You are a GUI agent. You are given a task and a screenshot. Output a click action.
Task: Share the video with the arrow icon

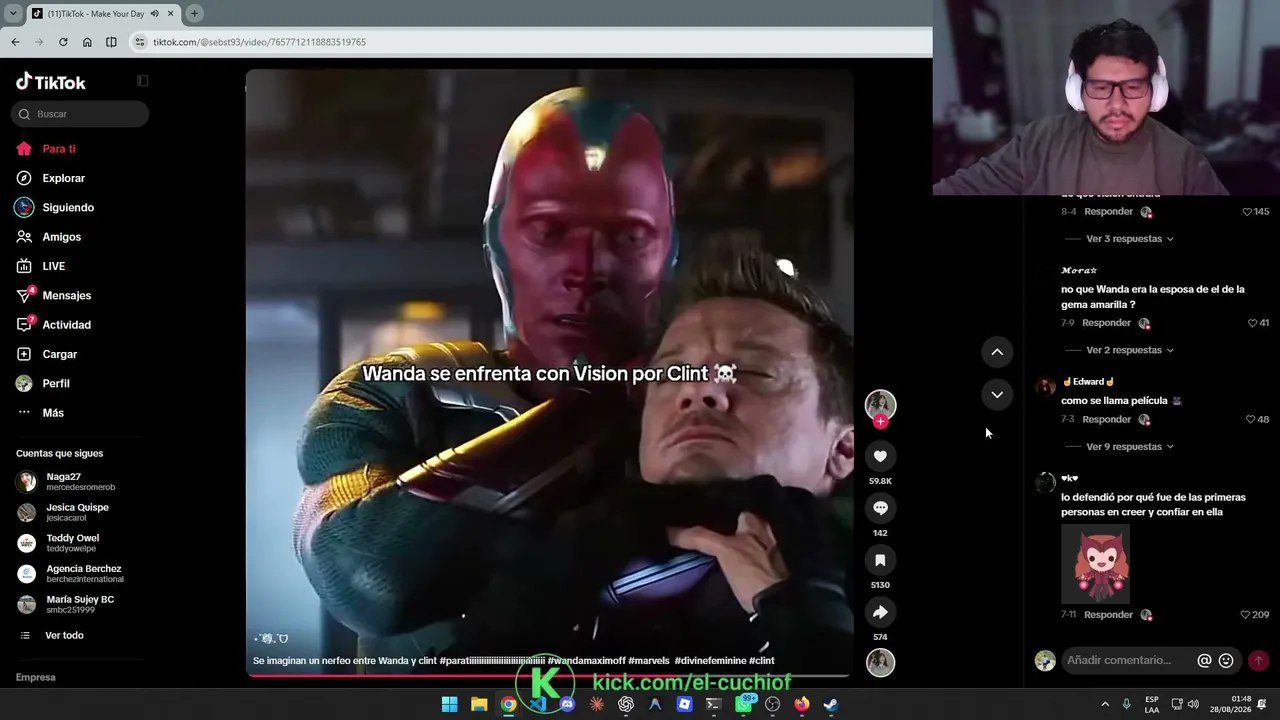click(880, 612)
